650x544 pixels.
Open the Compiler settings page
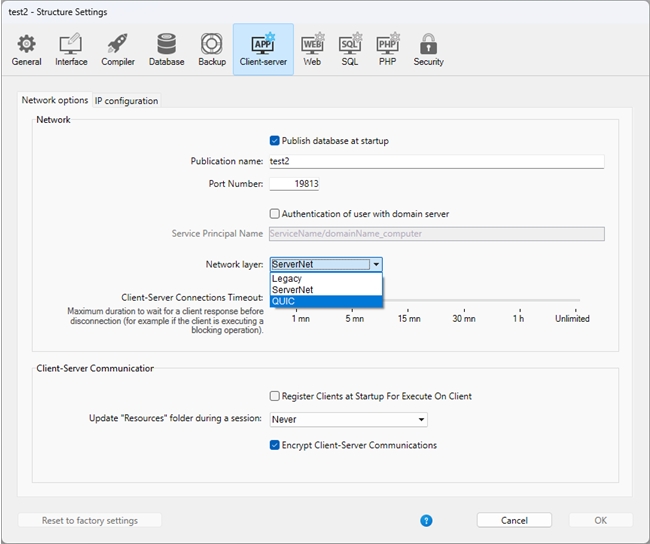click(x=118, y=50)
